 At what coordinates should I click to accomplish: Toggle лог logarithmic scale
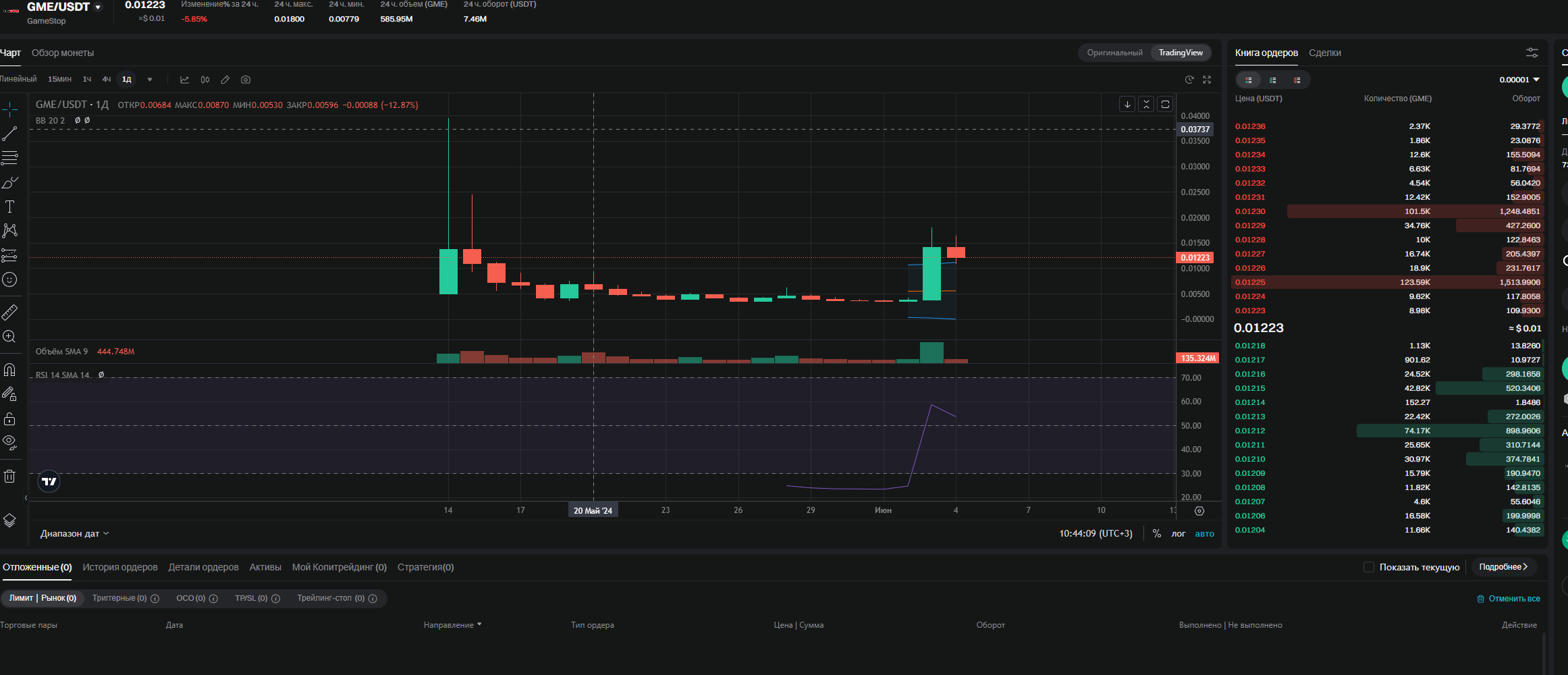(x=1179, y=534)
